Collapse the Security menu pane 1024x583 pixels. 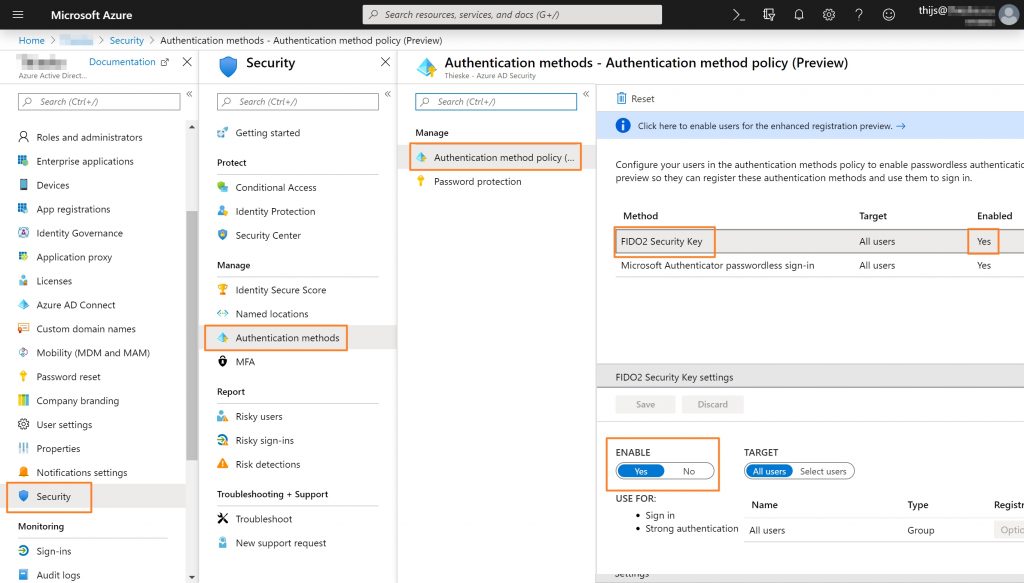(388, 94)
